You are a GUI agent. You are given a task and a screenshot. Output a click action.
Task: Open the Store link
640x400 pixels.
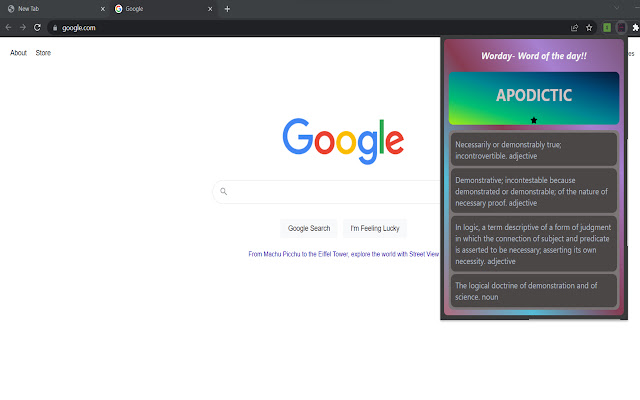[x=43, y=53]
